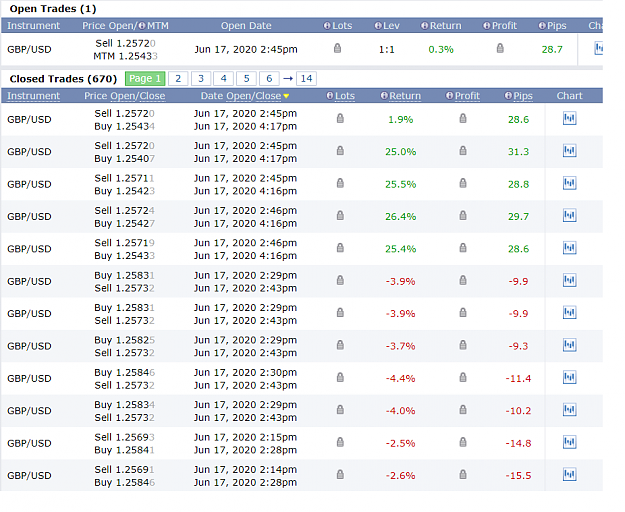The height and width of the screenshot is (512, 625).
Task: Click Open Trades (1) heading
Action: click(53, 9)
